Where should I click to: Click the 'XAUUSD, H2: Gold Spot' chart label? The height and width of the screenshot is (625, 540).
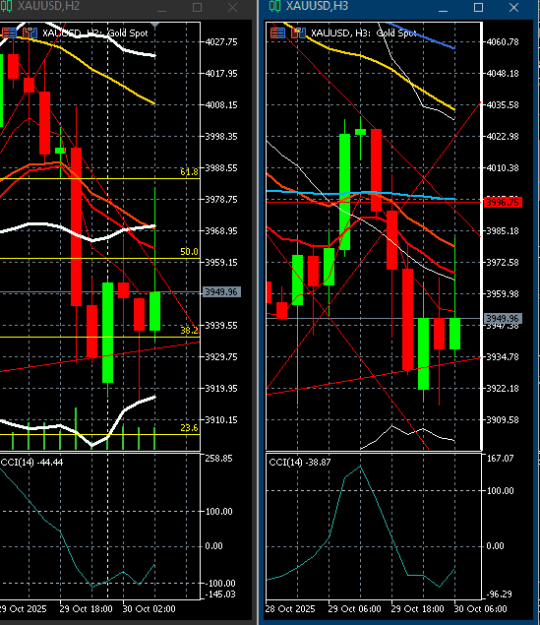pyautogui.click(x=95, y=33)
